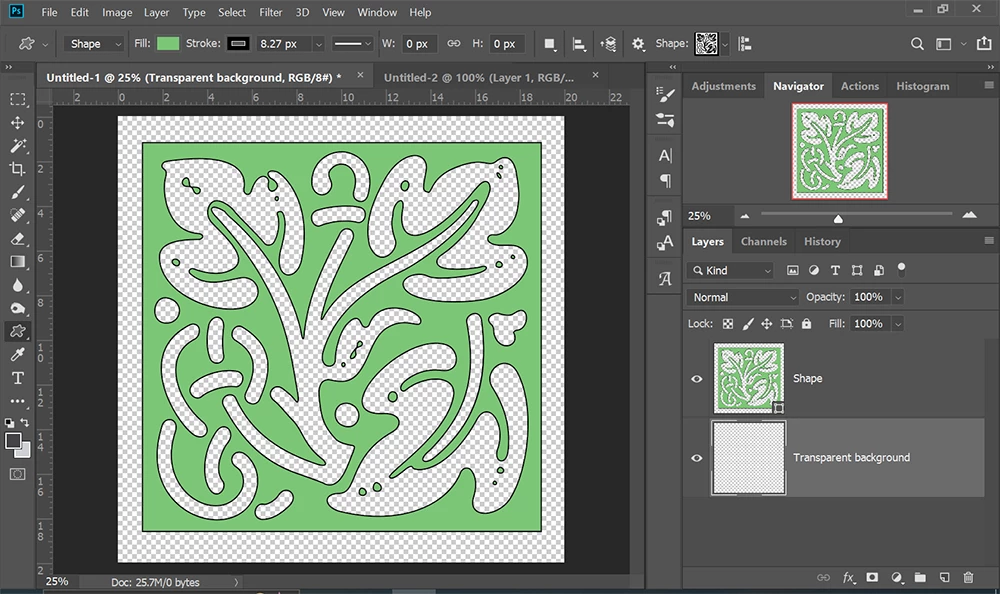Switch to the Channels tab
The height and width of the screenshot is (594, 1000).
[x=763, y=241]
